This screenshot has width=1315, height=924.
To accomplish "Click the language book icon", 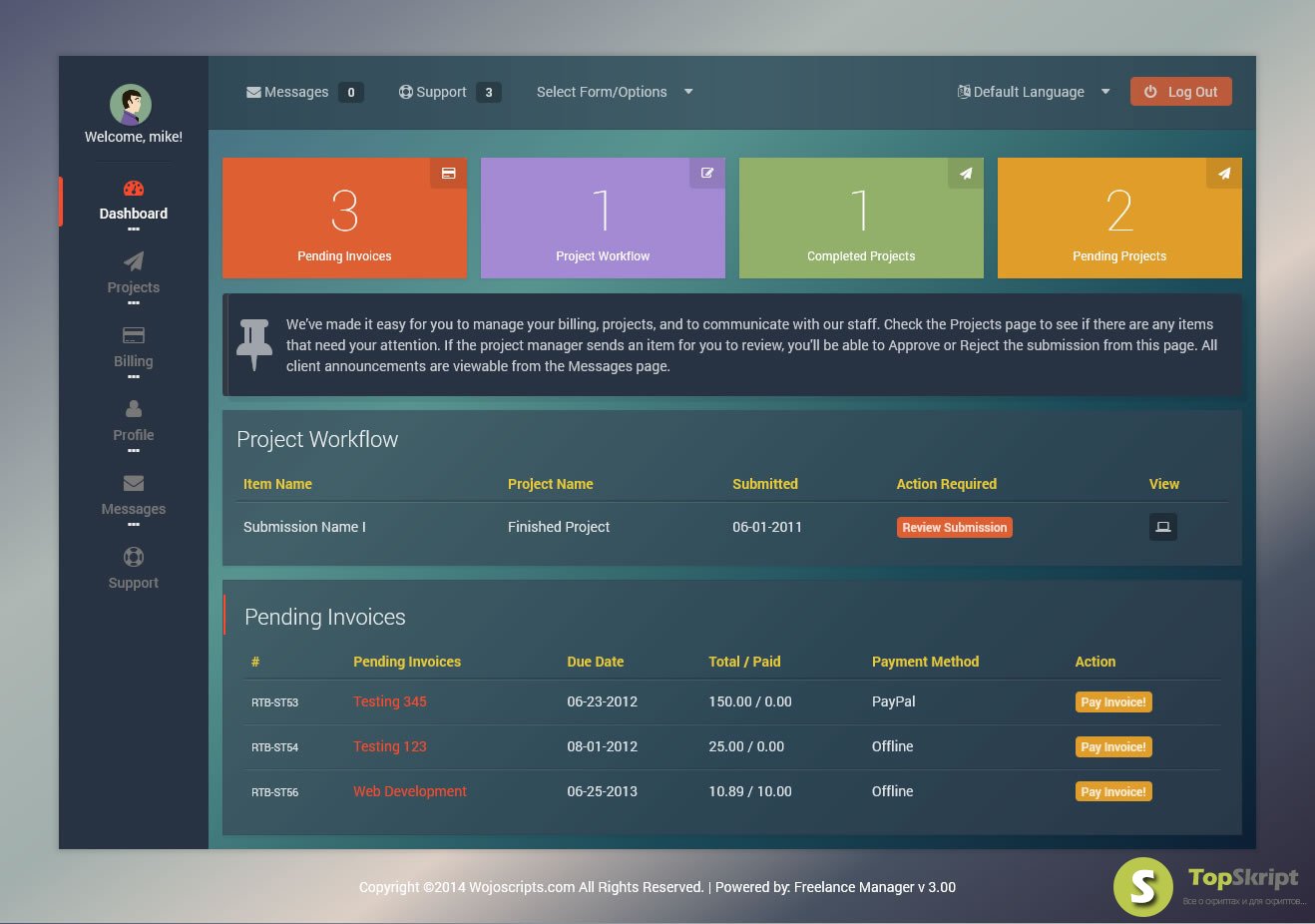I will coord(964,92).
